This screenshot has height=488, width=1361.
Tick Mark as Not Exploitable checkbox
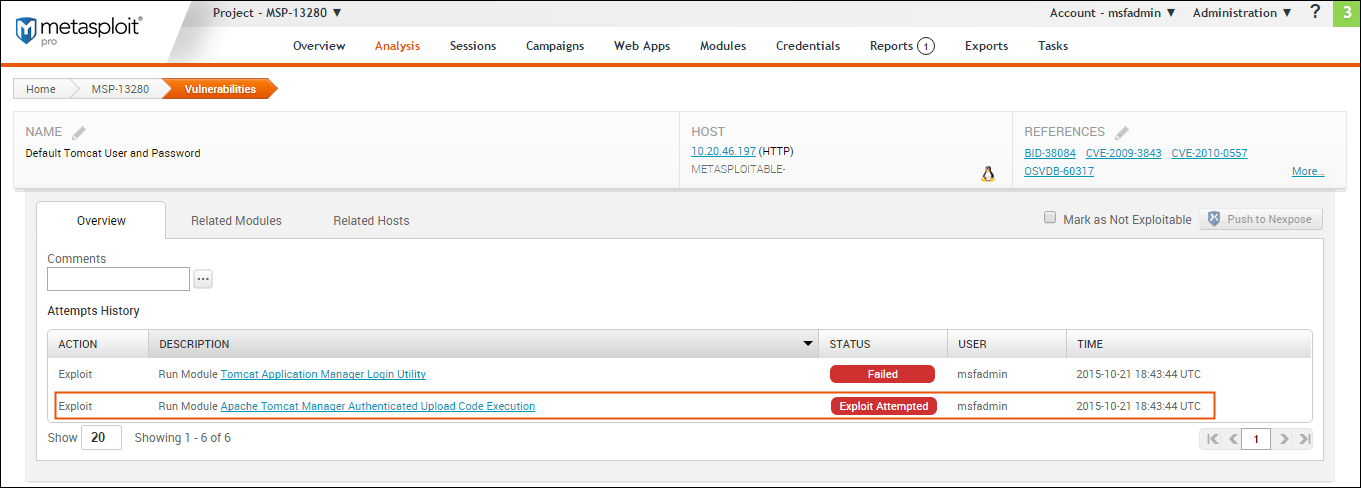(1050, 218)
